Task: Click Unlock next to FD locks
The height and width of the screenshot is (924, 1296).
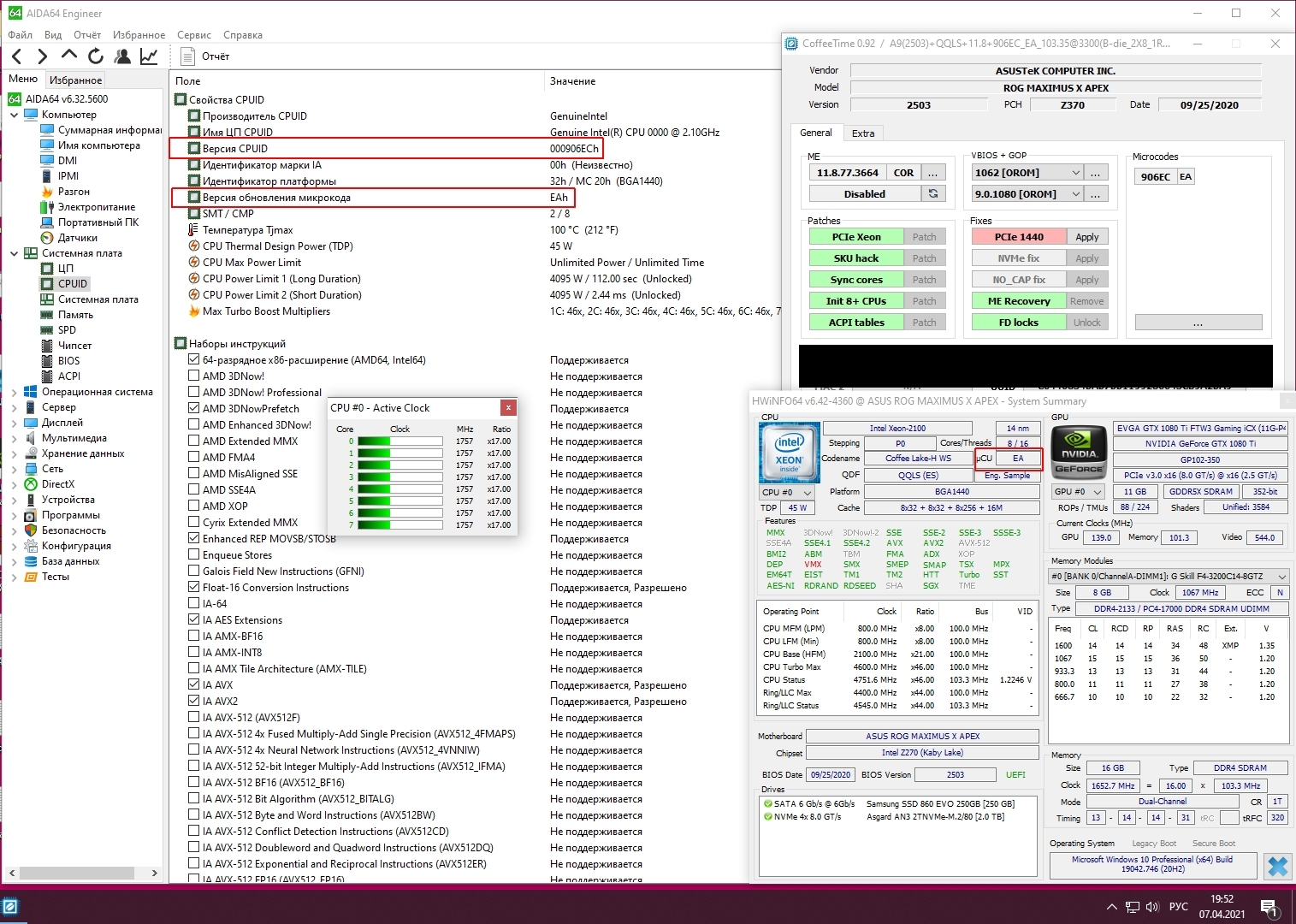Action: pos(1087,323)
